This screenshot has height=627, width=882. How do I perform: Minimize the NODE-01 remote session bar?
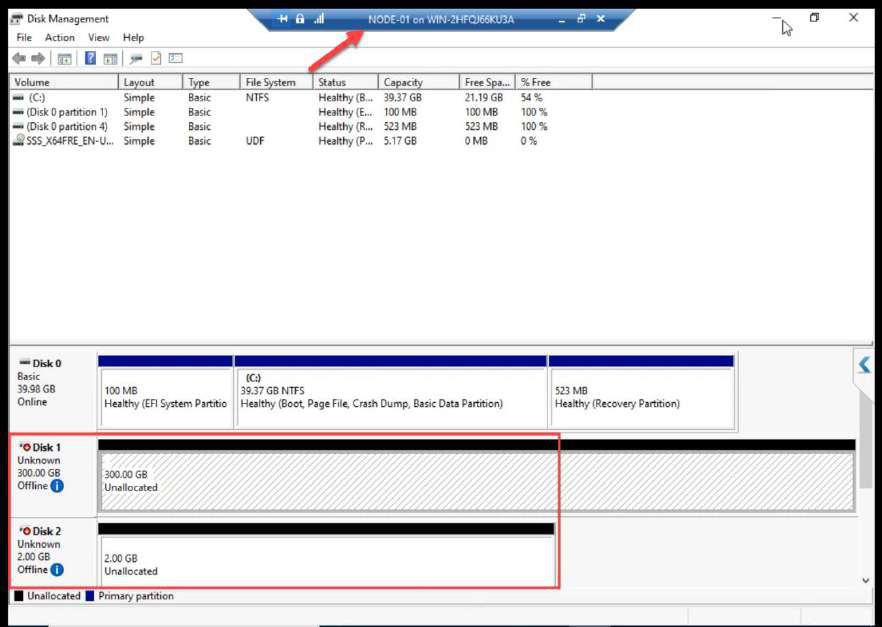562,20
